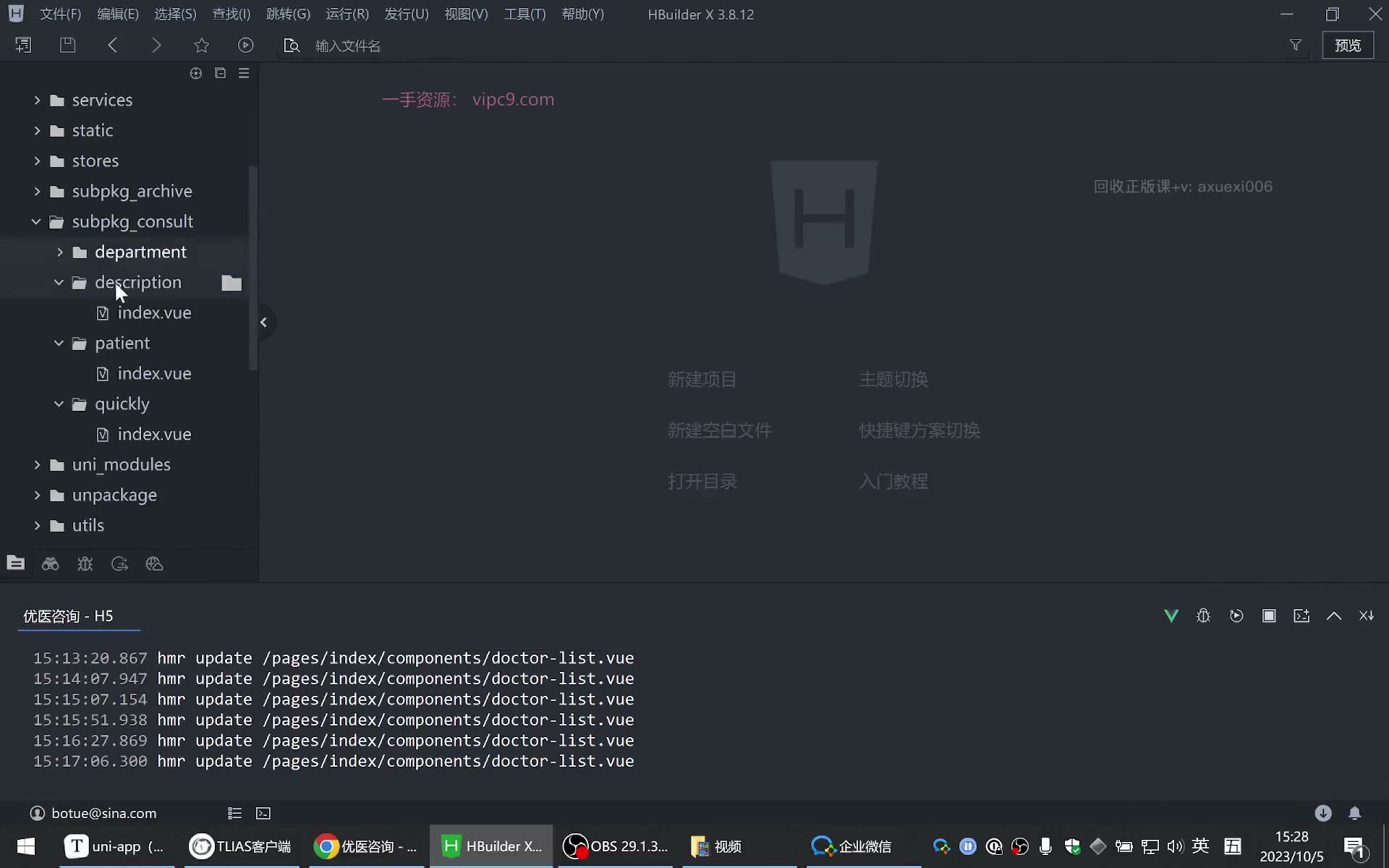Open the 工具(T) menu
The height and width of the screenshot is (868, 1389).
coord(525,14)
